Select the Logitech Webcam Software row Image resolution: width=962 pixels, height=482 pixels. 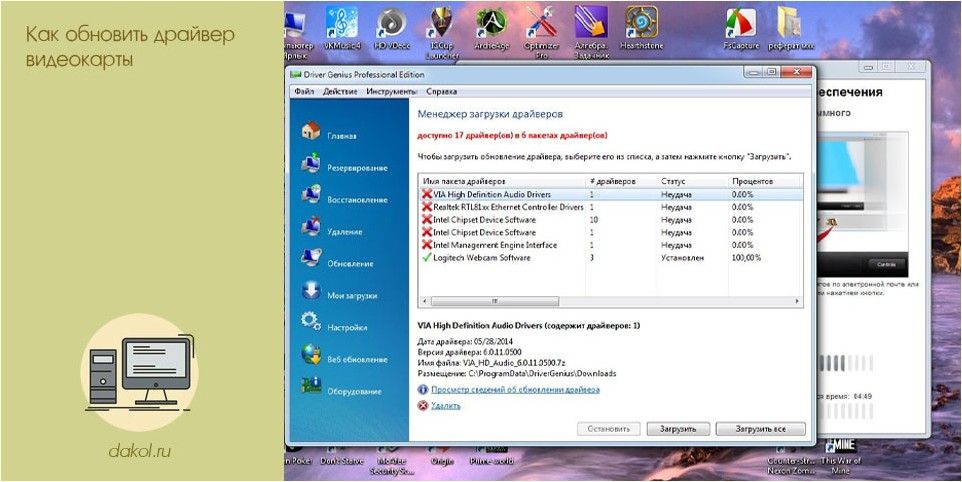[x=610, y=258]
